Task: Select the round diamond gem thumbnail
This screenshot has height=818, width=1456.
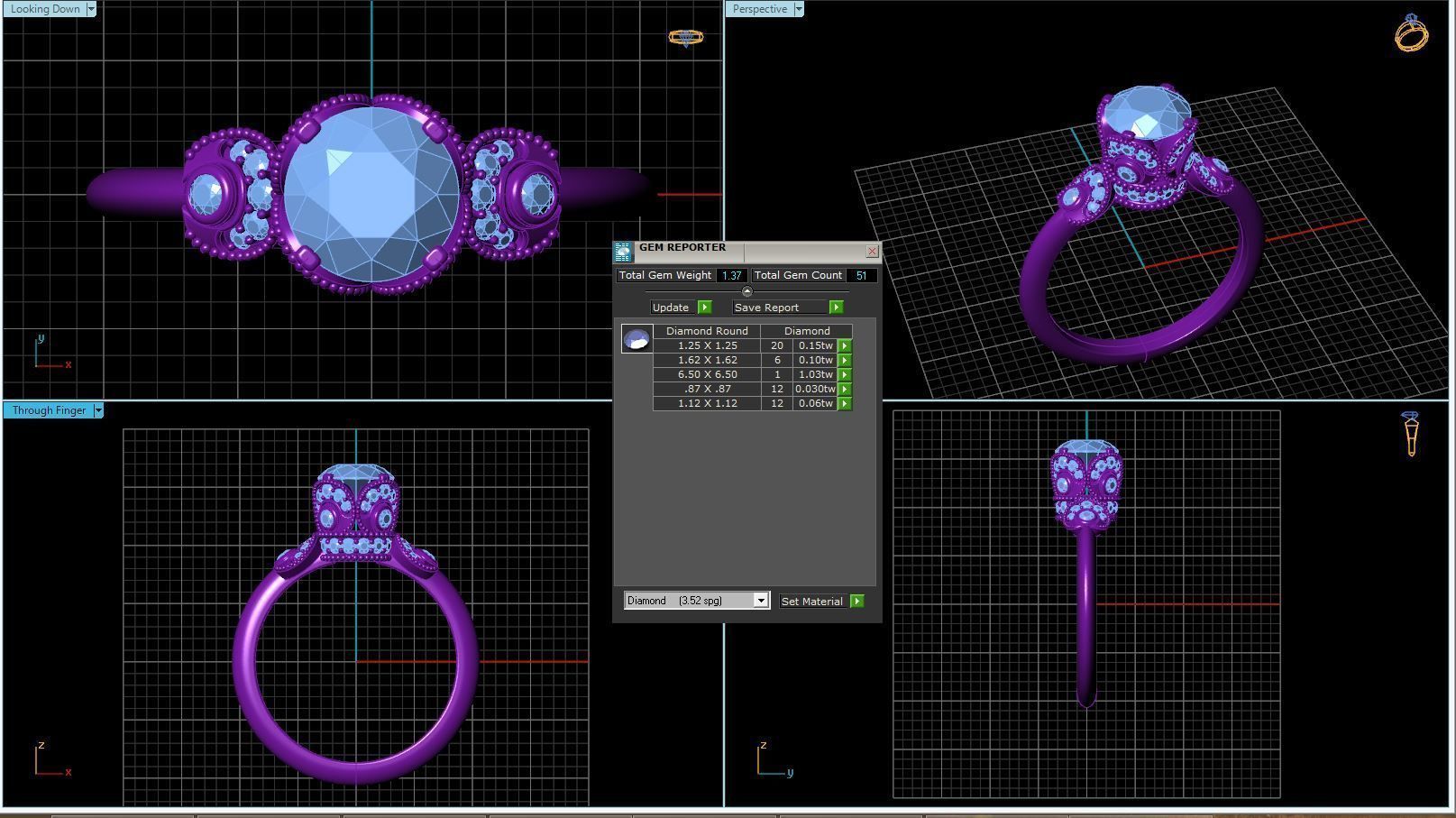Action: (x=636, y=339)
